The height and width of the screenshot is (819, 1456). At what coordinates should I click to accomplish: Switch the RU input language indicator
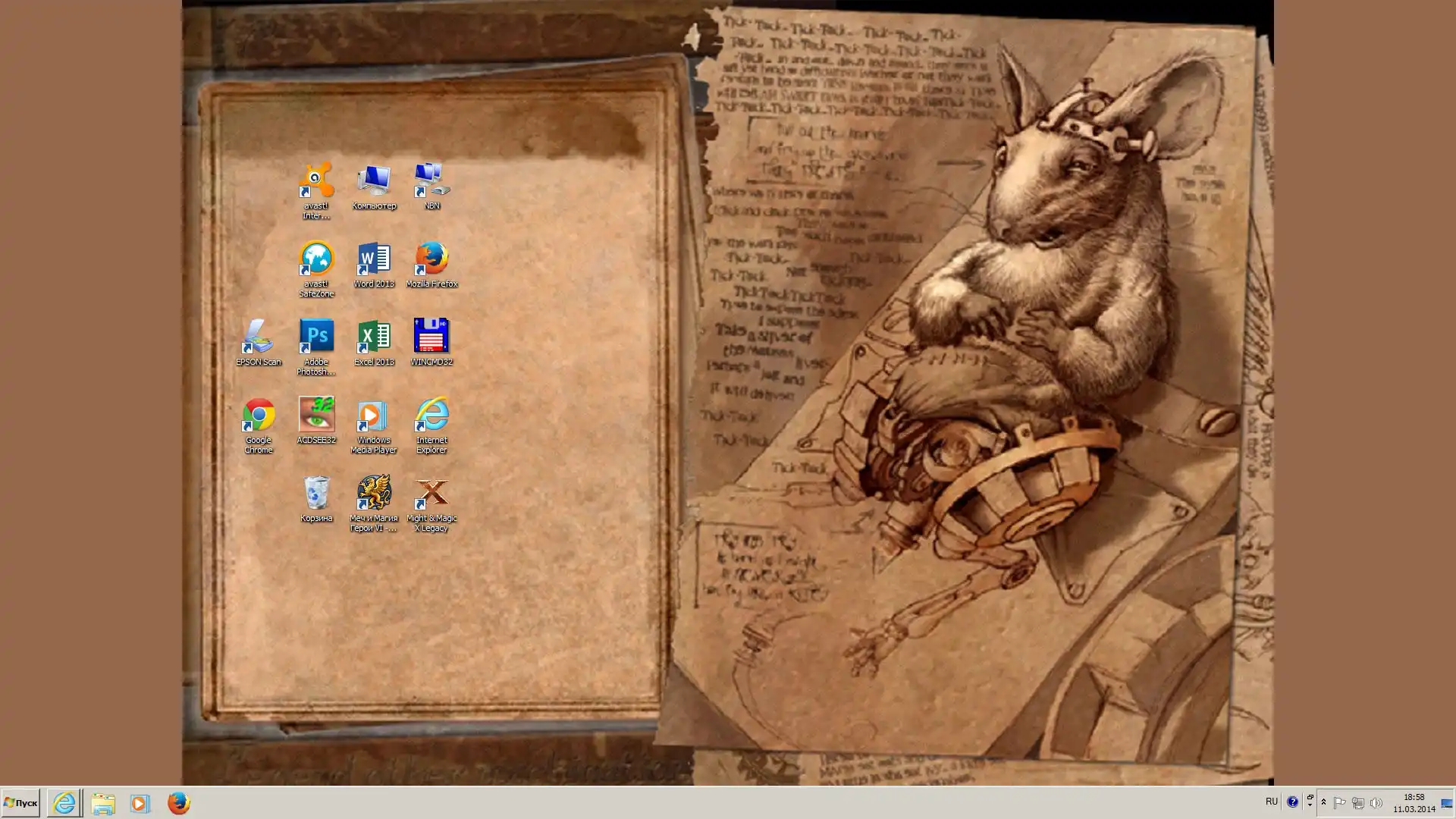click(x=1272, y=802)
